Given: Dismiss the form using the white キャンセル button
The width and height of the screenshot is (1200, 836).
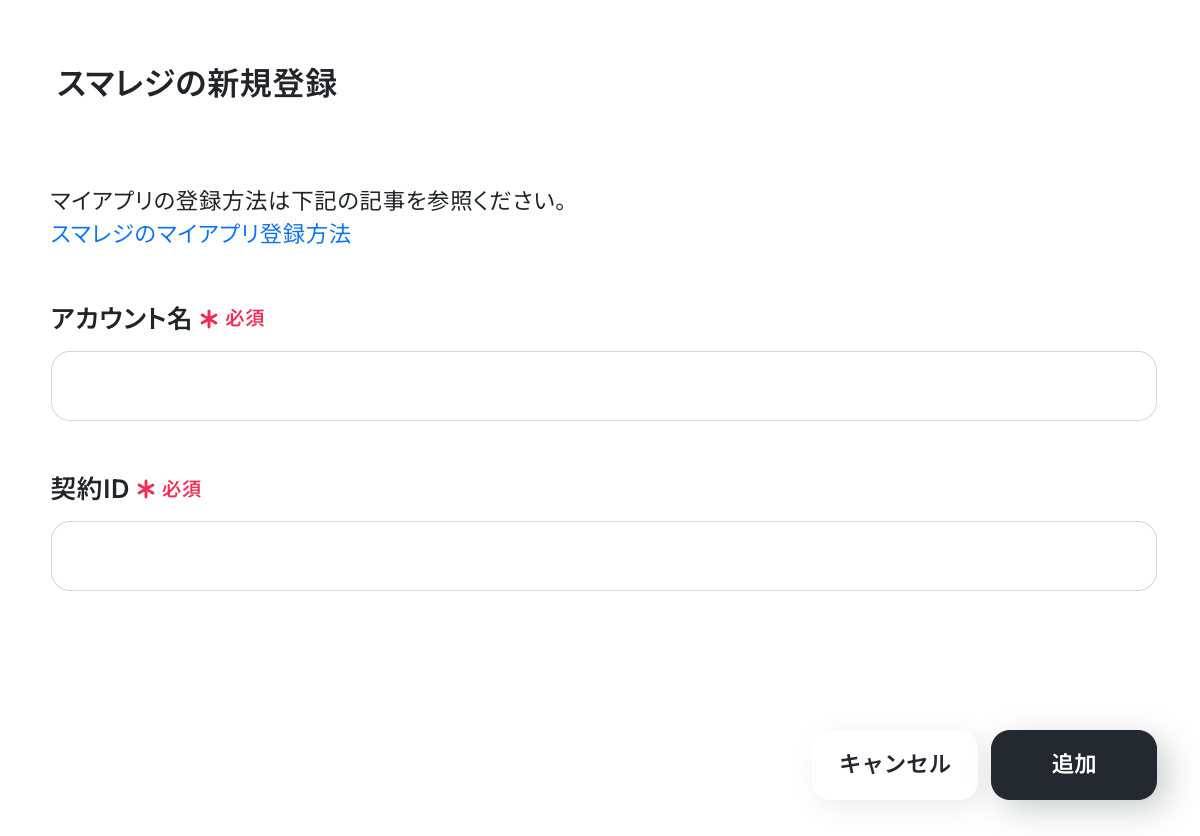Looking at the screenshot, I should point(894,765).
